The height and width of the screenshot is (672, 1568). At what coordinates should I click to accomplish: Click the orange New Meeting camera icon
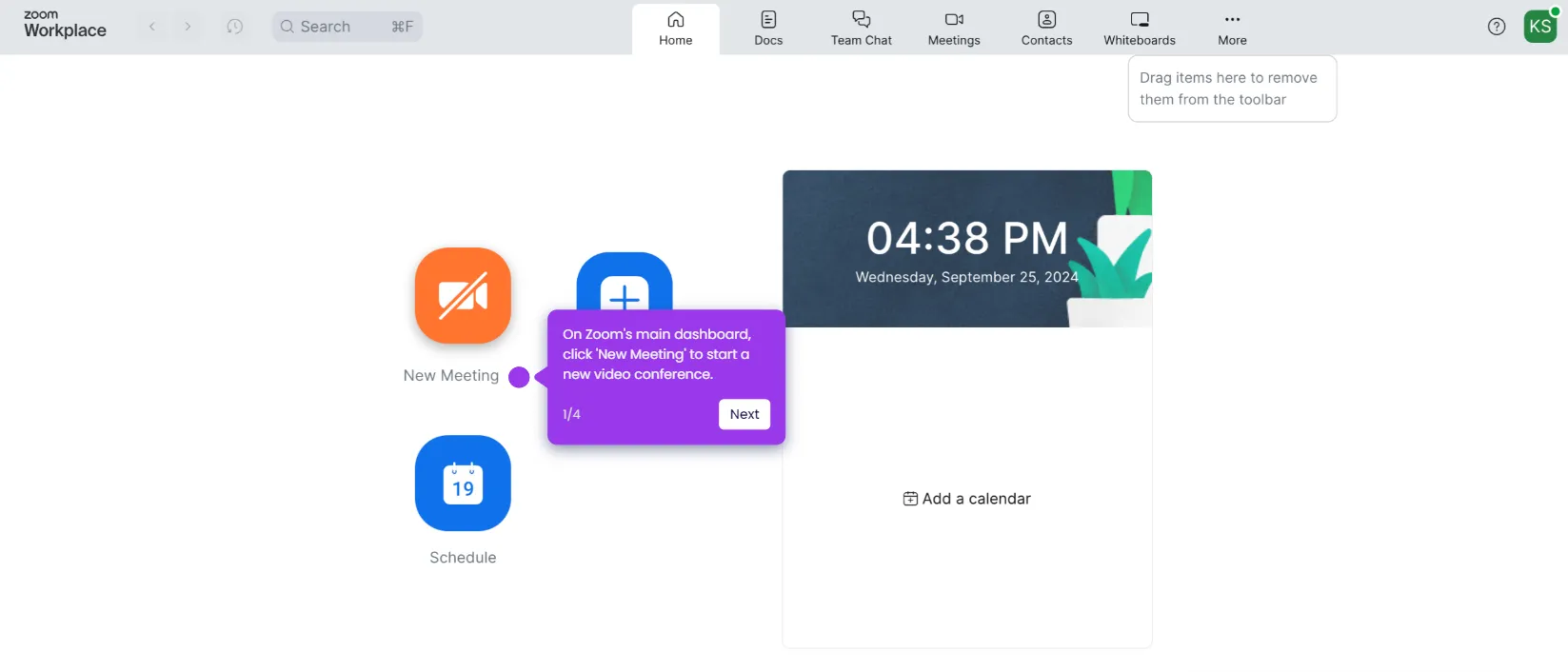(463, 295)
